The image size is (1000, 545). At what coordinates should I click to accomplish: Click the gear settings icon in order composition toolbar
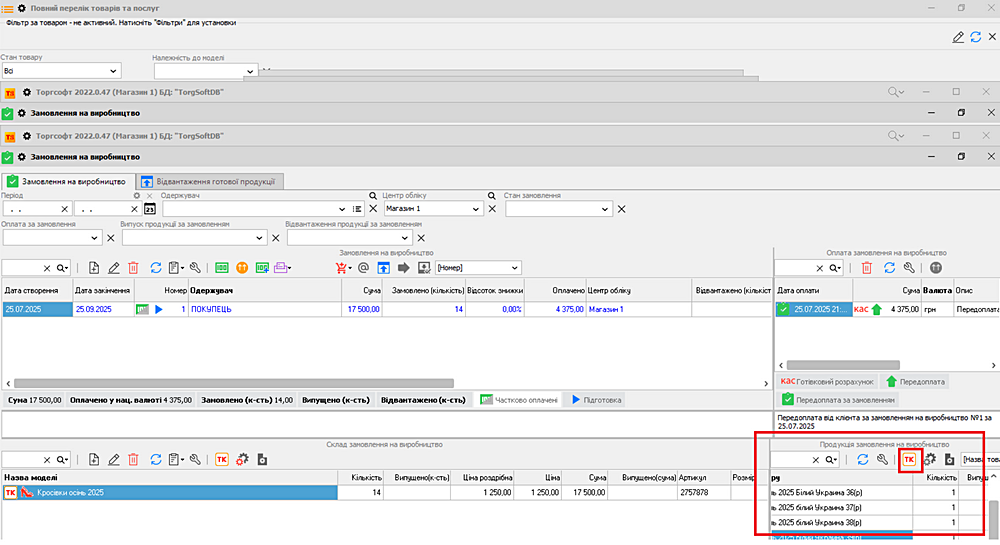tap(241, 459)
